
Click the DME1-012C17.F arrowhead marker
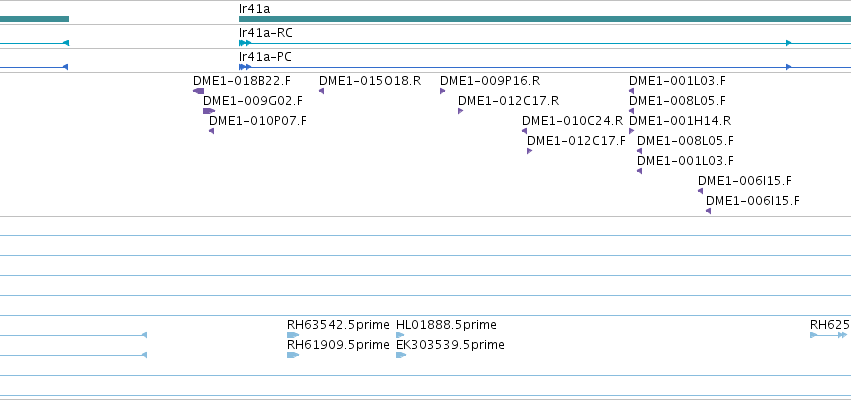tap(529, 151)
